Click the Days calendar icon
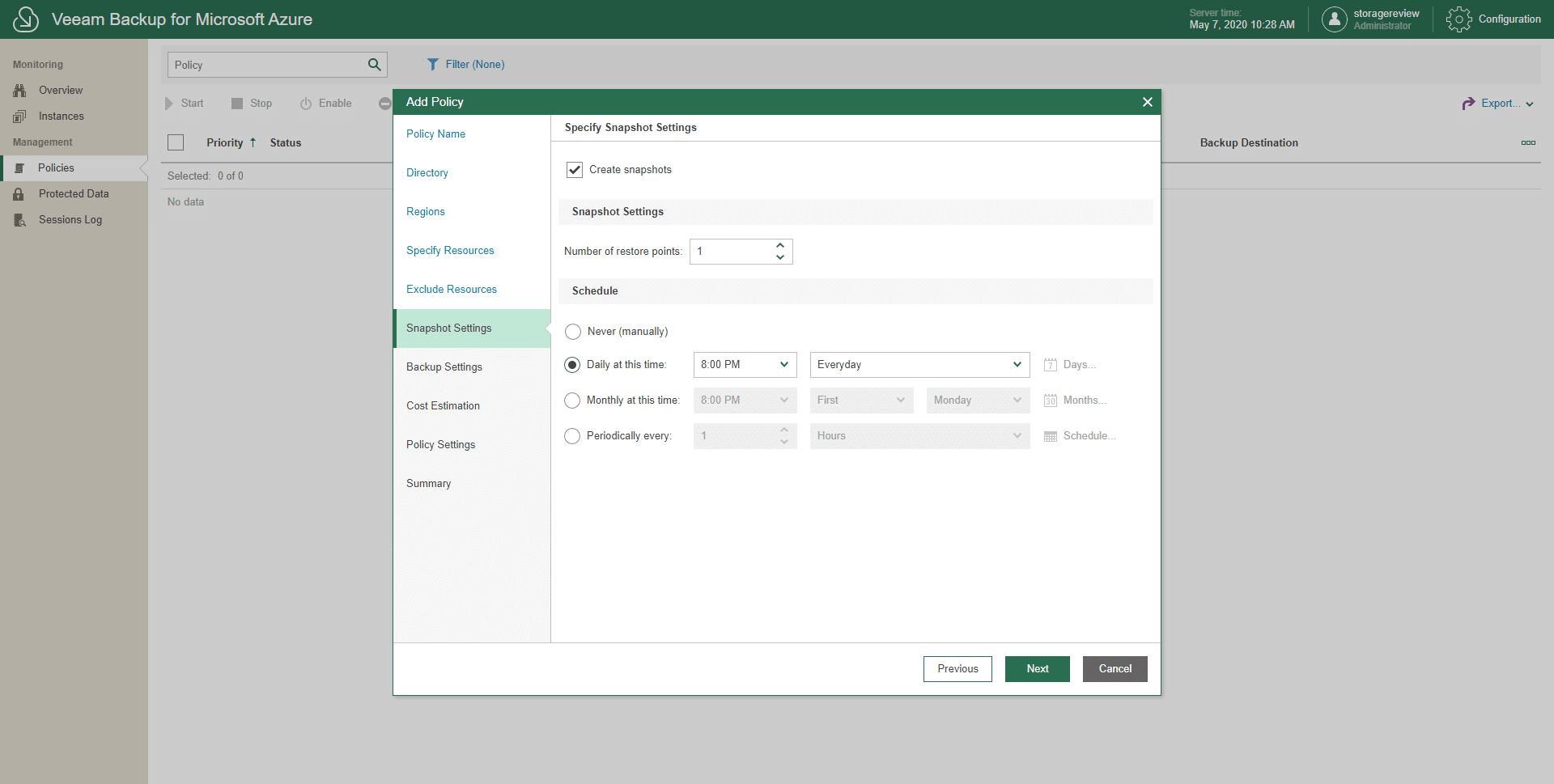 [1051, 365]
